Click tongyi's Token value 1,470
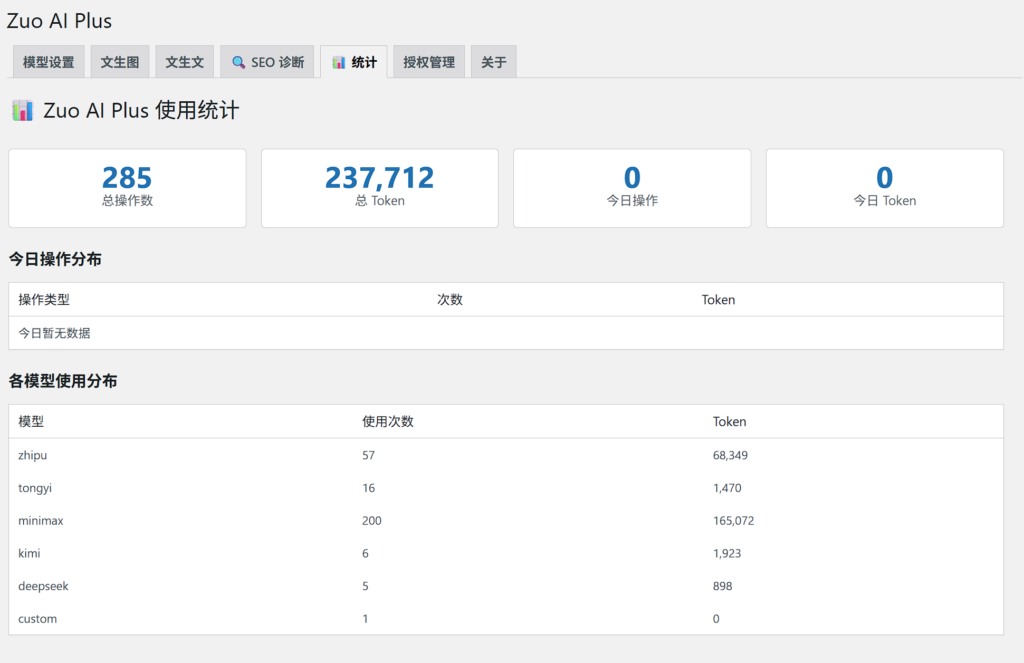 [727, 488]
